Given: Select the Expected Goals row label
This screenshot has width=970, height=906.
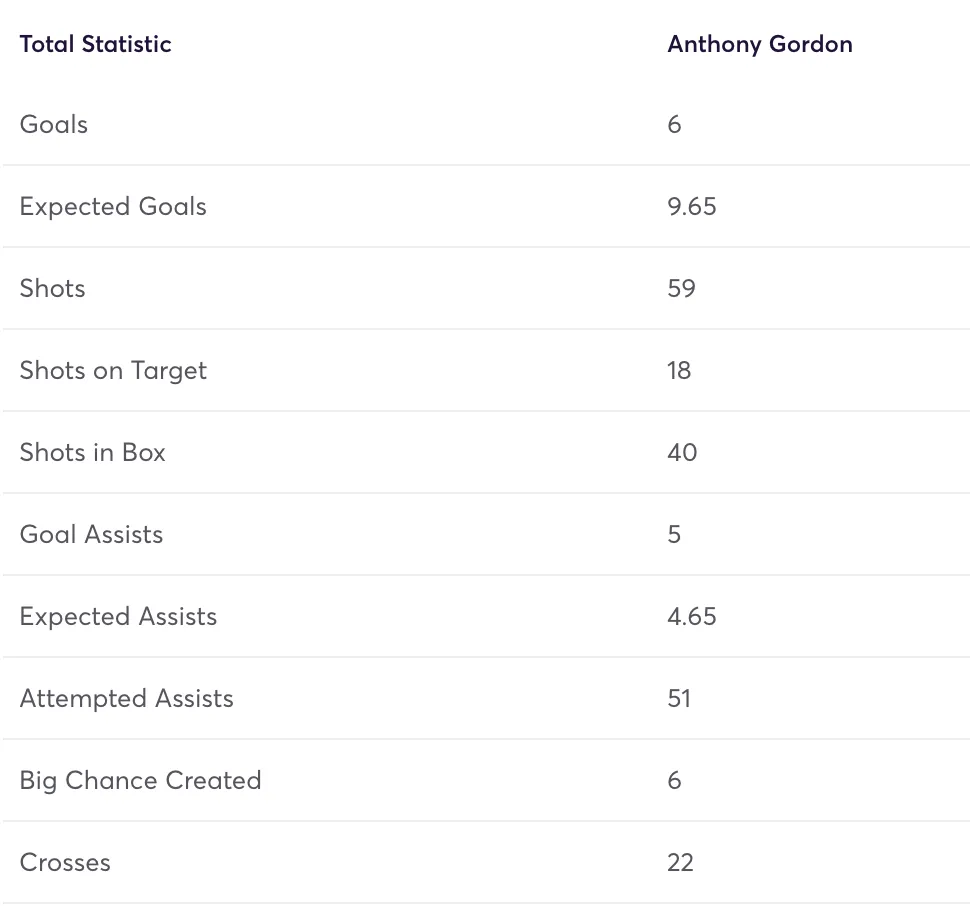Looking at the screenshot, I should click(113, 207).
